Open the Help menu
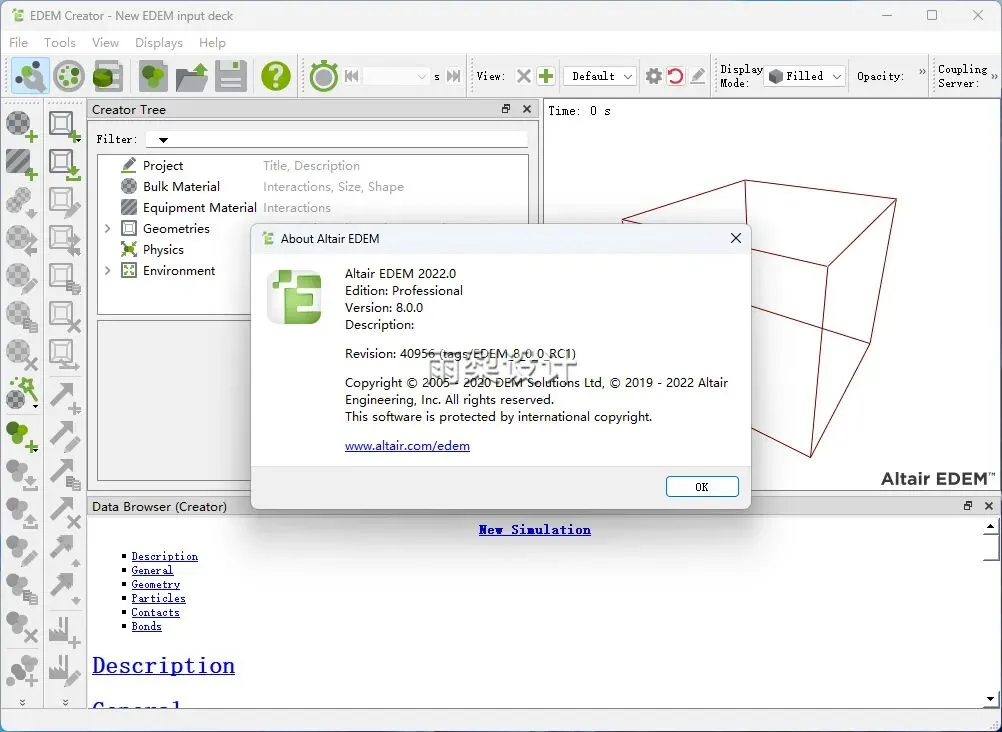 coord(212,43)
